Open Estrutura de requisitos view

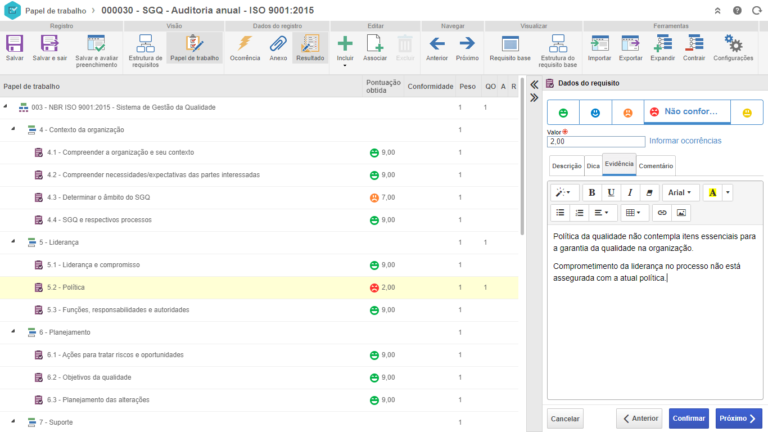[x=145, y=48]
